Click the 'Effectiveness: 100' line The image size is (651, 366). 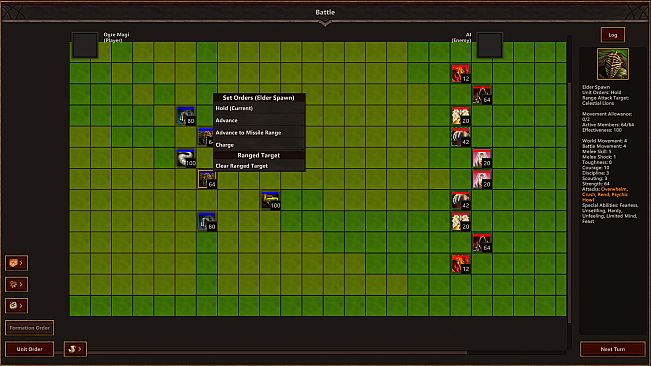pyautogui.click(x=602, y=130)
